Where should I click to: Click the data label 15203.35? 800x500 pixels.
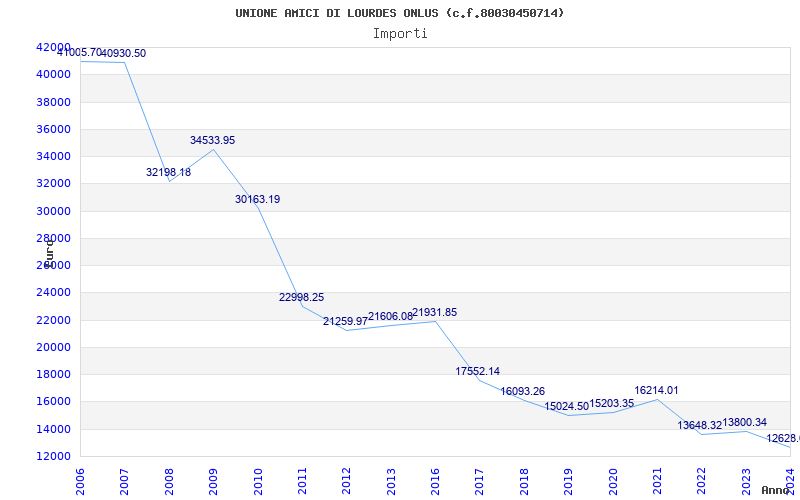[x=612, y=404]
